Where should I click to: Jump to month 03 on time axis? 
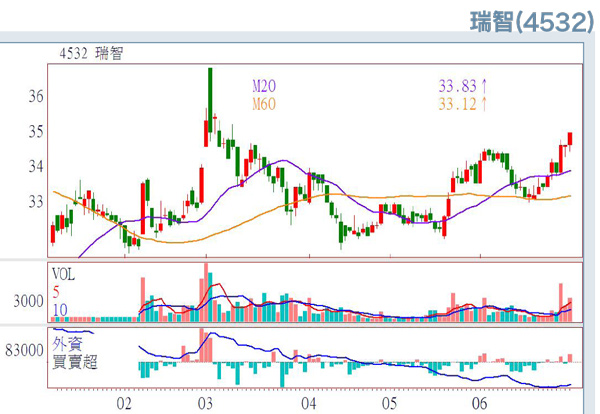(x=204, y=403)
